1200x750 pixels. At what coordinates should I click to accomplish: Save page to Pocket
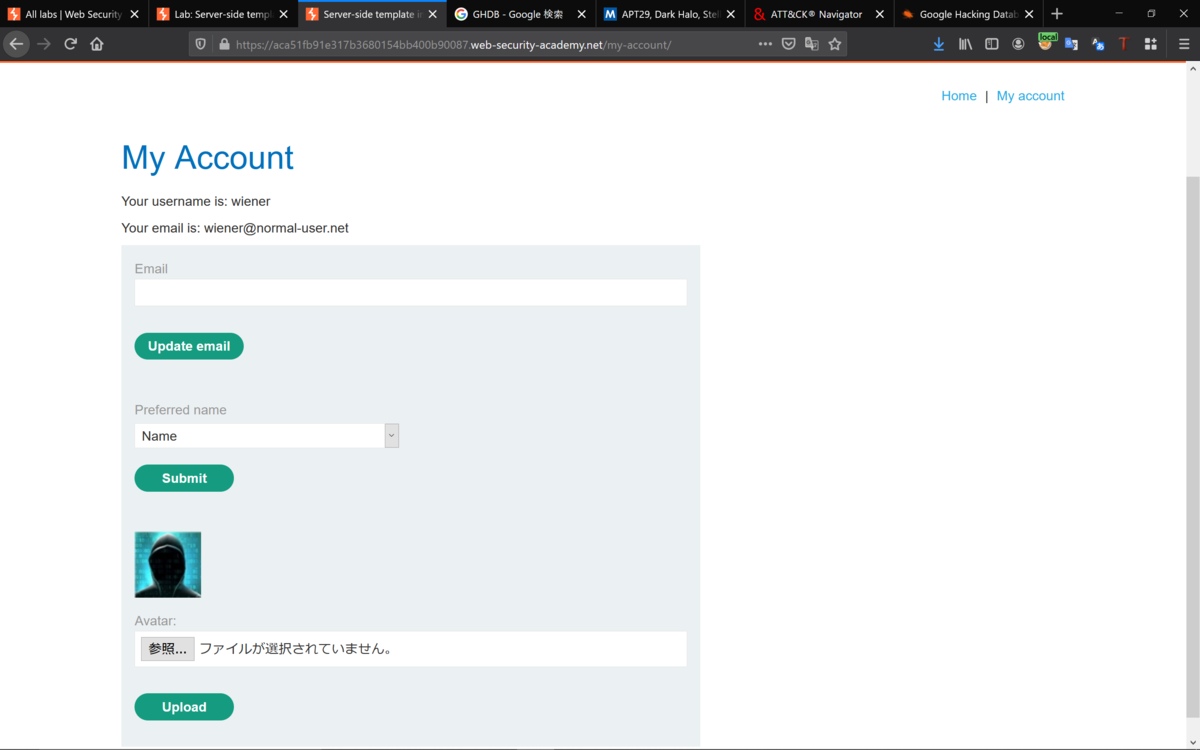click(x=788, y=44)
